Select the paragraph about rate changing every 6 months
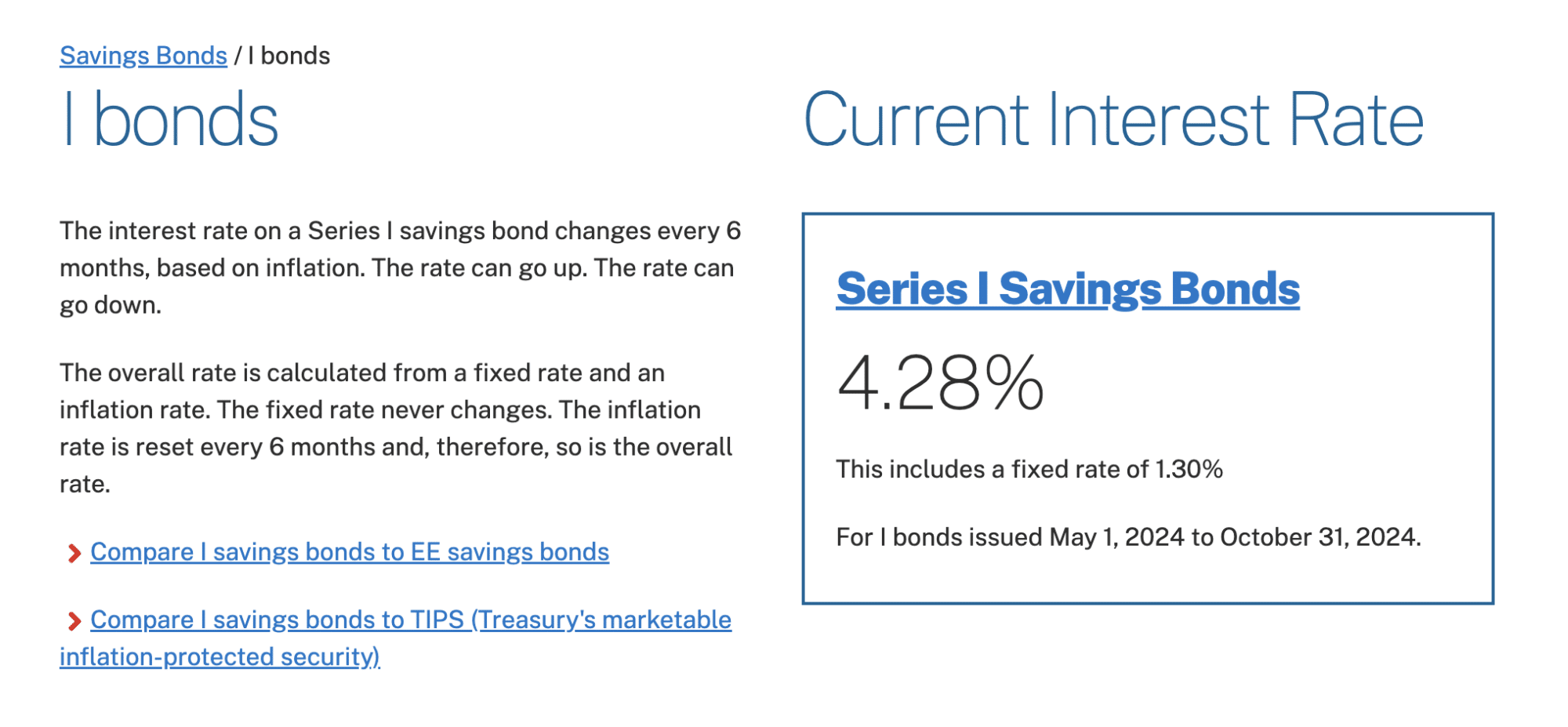Image resolution: width=1568 pixels, height=727 pixels. point(398,267)
